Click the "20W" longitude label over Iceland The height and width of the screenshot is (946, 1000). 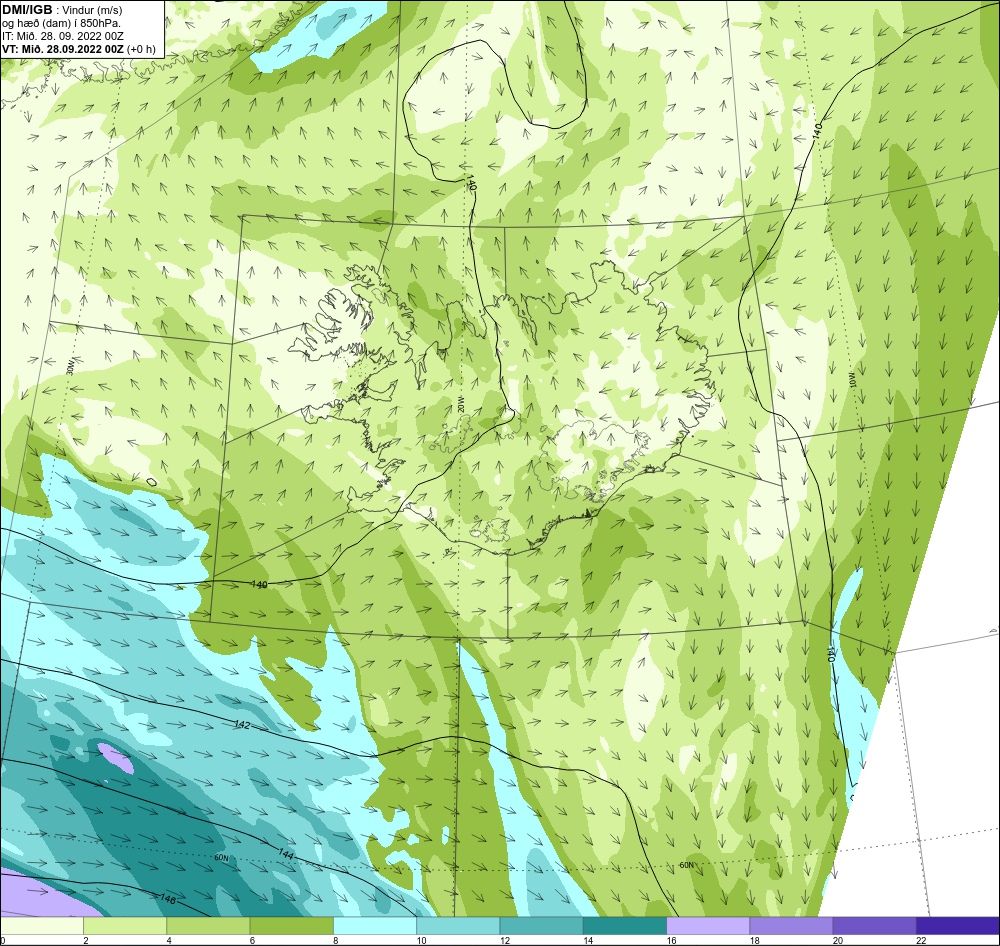(x=460, y=404)
